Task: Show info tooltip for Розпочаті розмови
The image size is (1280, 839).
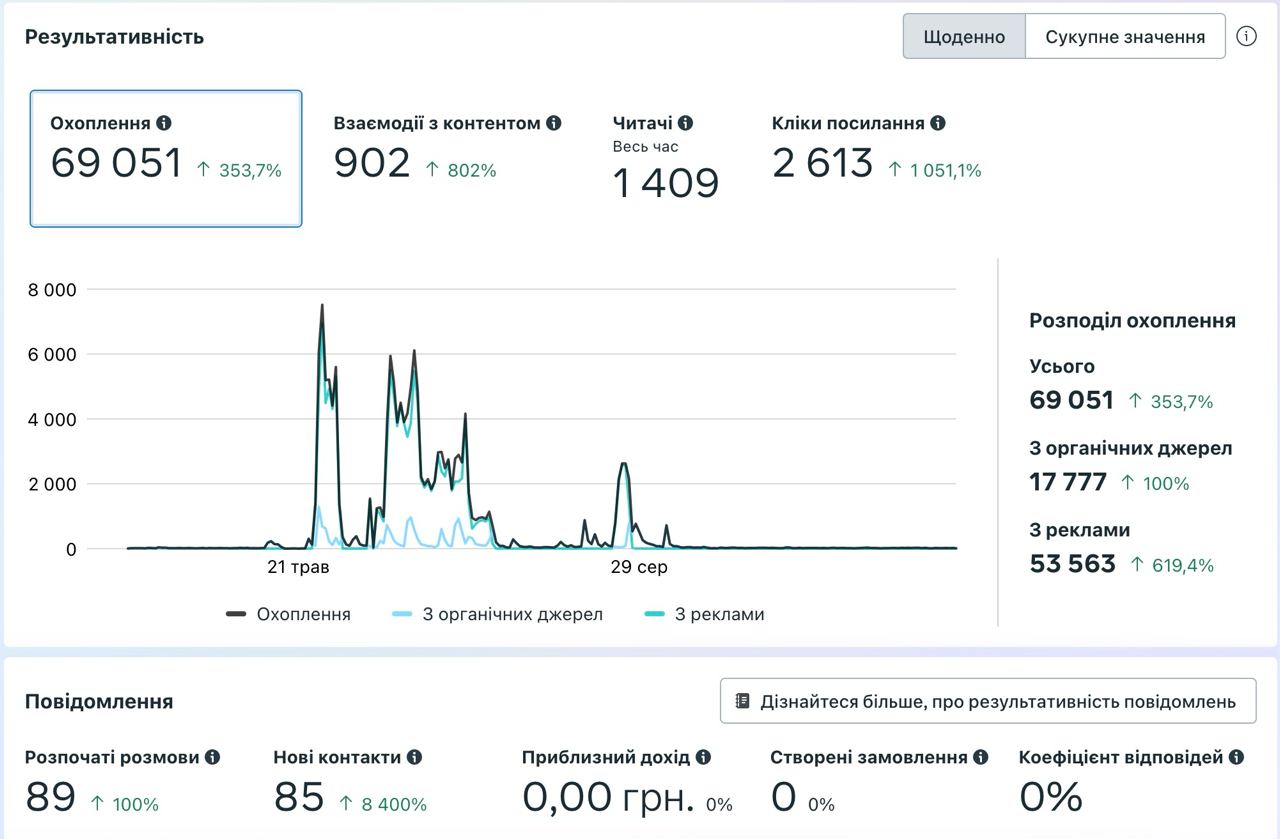Action: click(213, 757)
